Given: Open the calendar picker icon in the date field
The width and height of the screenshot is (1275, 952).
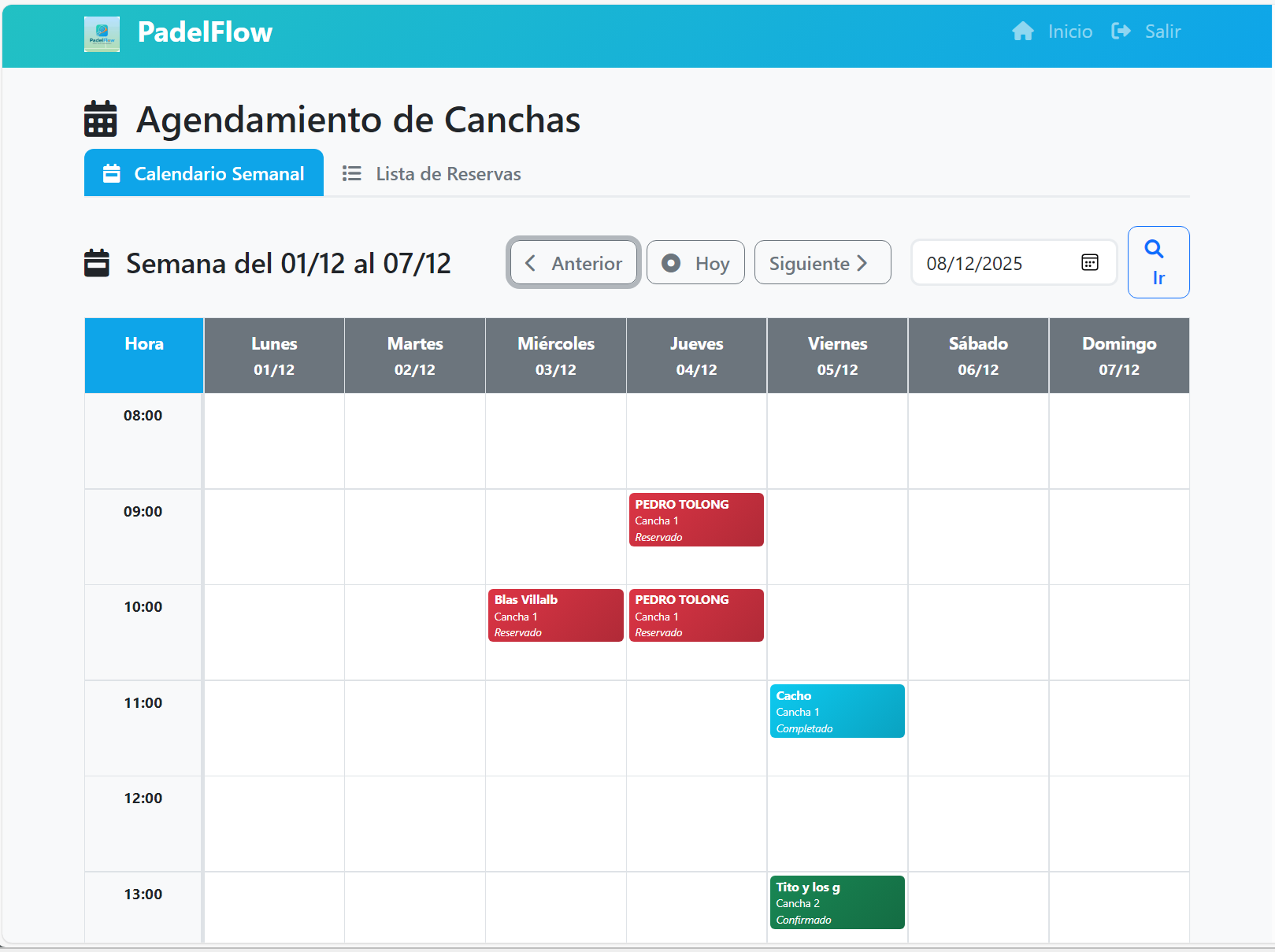Looking at the screenshot, I should point(1089,262).
